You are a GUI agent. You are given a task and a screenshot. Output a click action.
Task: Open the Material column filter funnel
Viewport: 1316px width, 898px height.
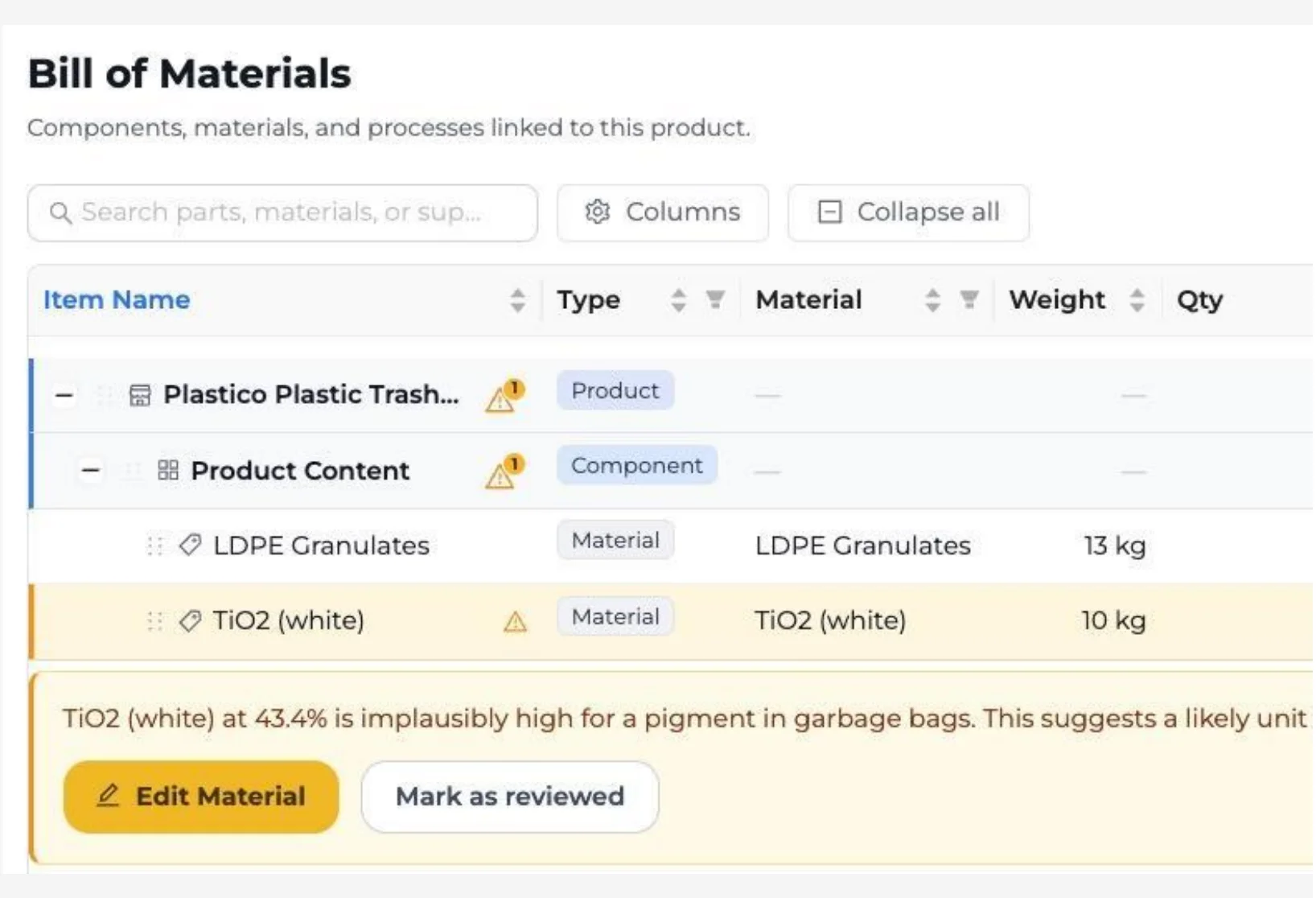pos(969,299)
